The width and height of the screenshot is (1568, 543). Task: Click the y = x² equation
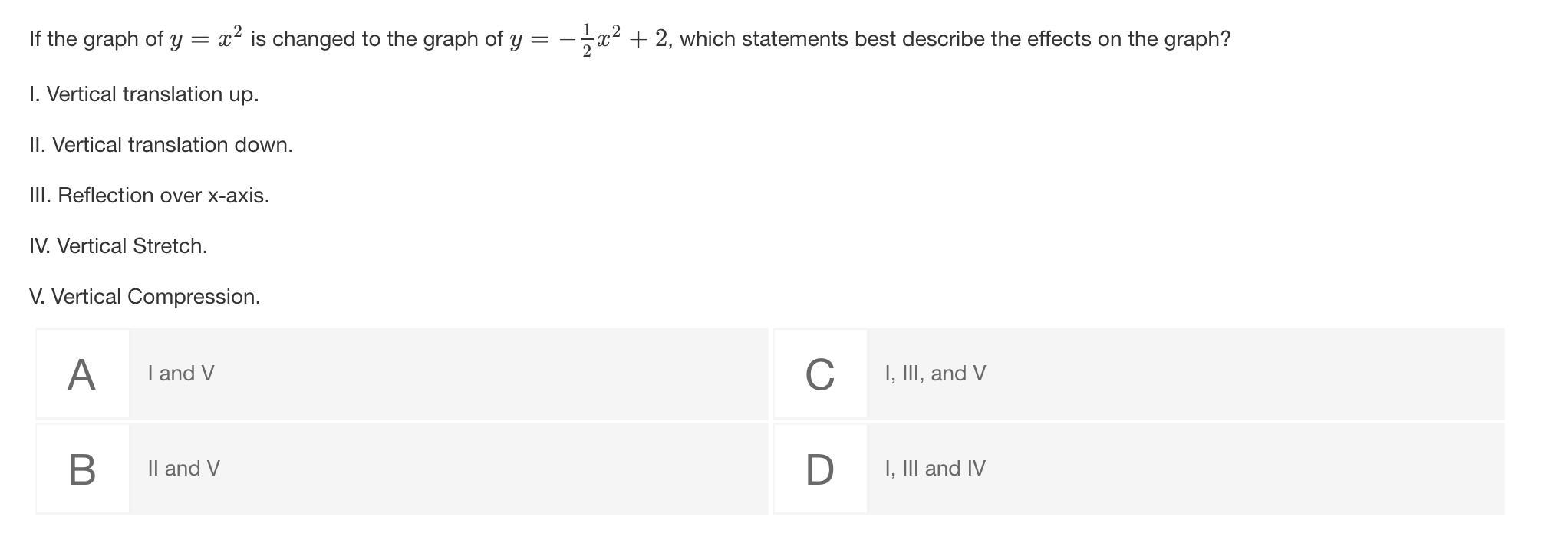(x=206, y=39)
